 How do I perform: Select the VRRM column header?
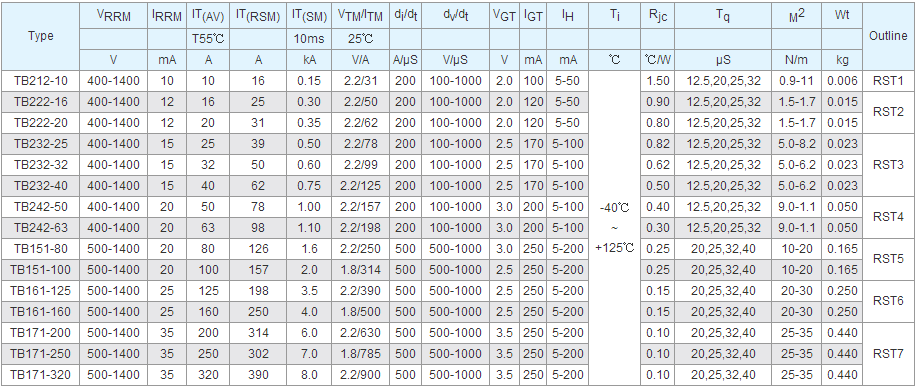[113, 16]
